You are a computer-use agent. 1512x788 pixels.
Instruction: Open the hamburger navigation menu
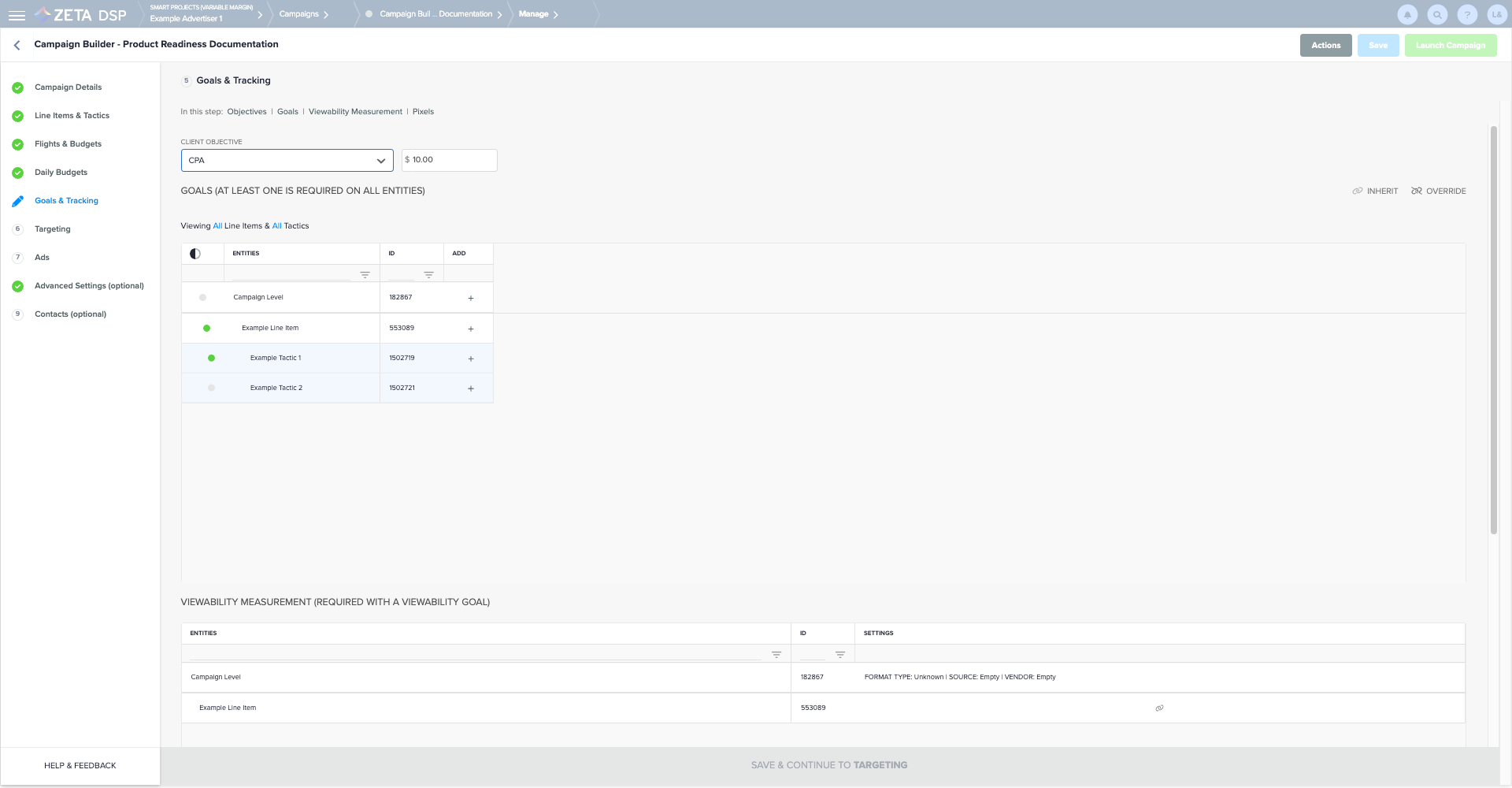point(17,15)
